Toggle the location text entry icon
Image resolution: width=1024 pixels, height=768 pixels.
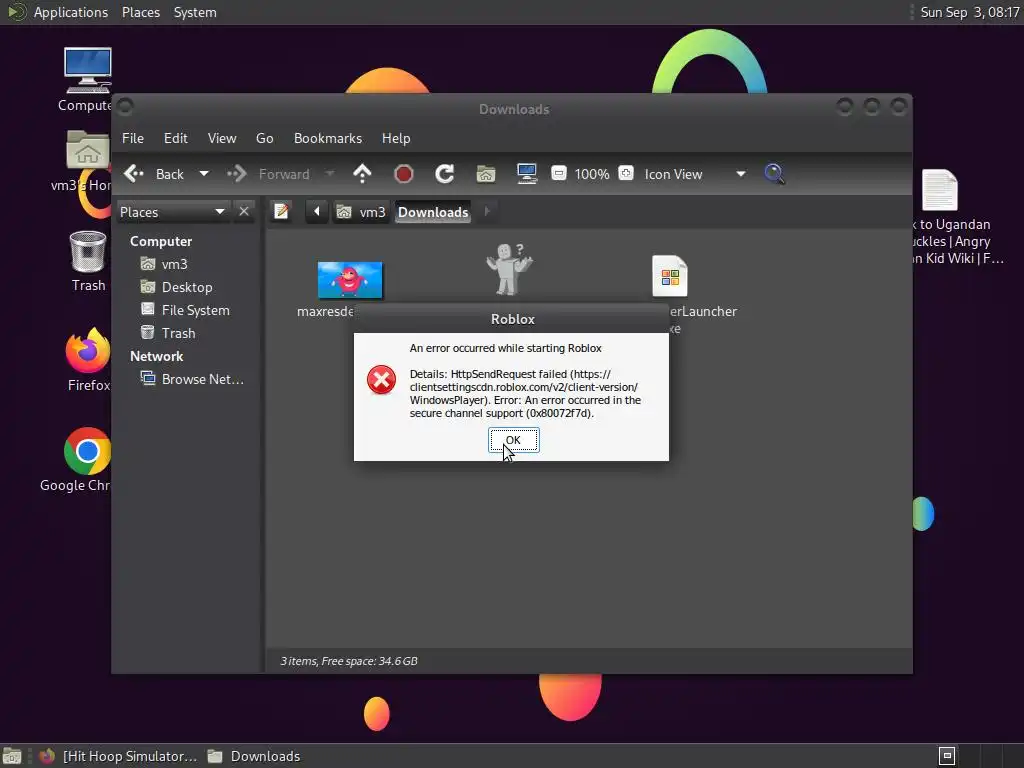click(x=281, y=212)
